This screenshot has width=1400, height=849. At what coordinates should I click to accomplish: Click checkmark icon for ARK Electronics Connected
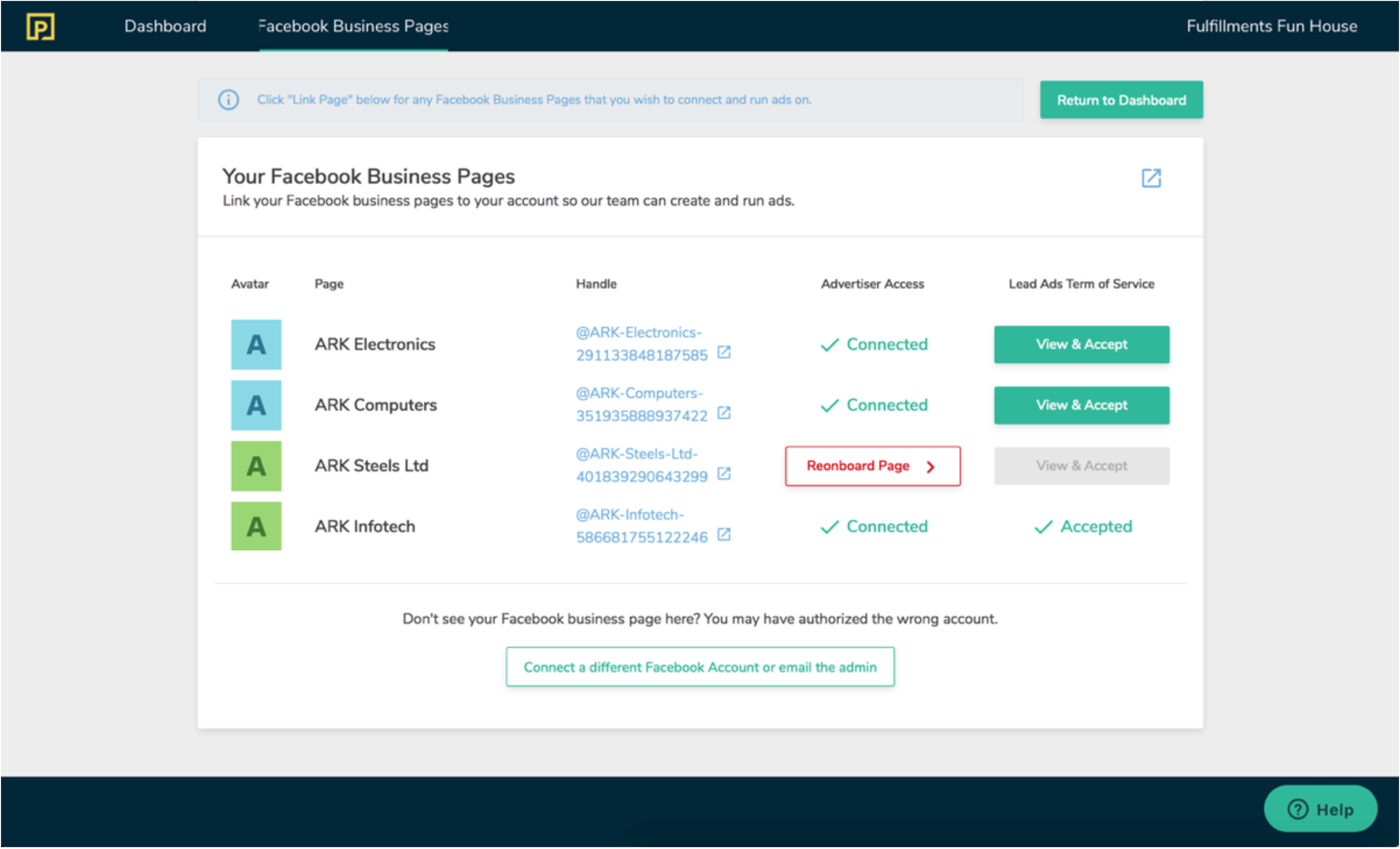click(x=829, y=345)
